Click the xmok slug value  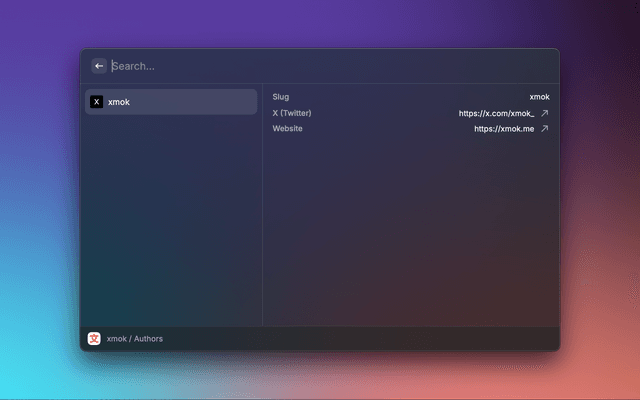point(539,97)
